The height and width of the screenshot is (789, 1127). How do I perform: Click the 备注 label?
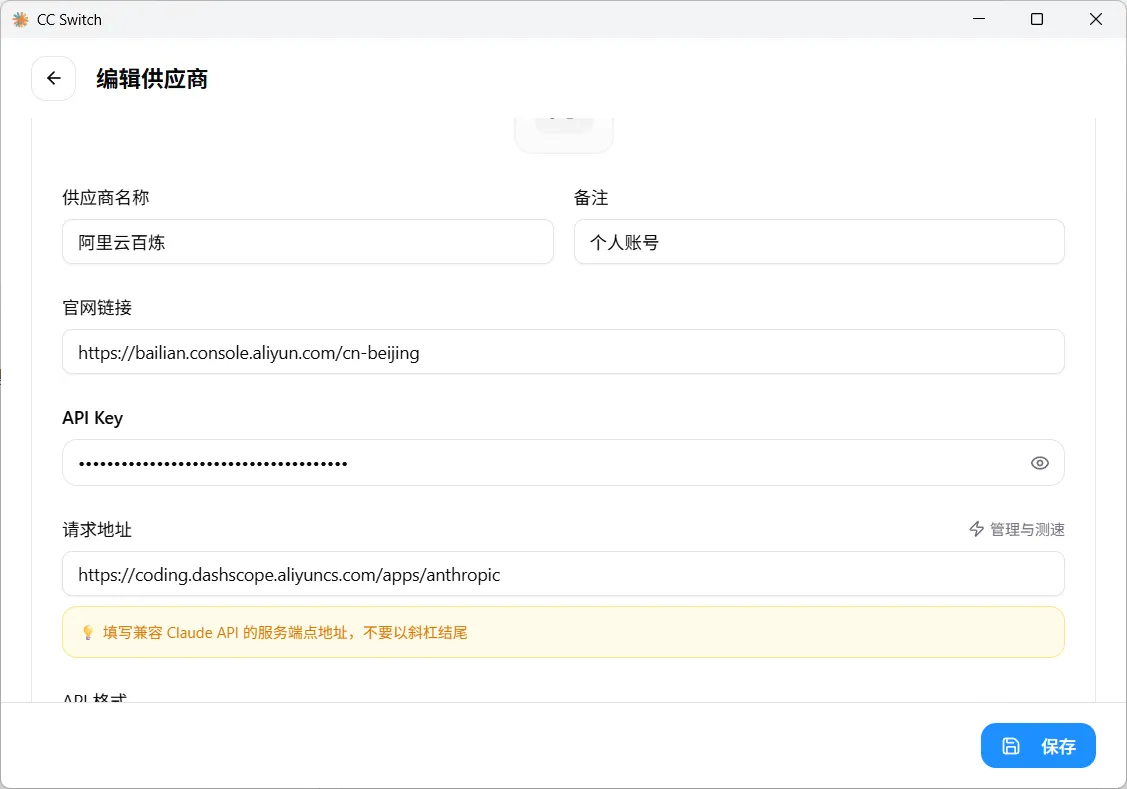tap(591, 198)
